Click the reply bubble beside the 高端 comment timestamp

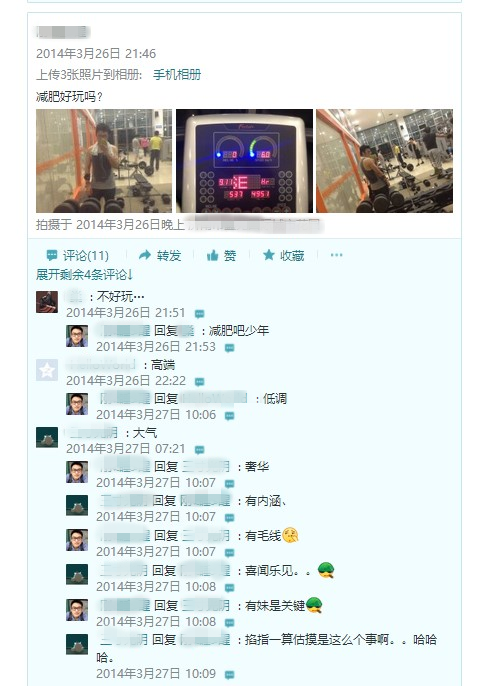[200, 382]
